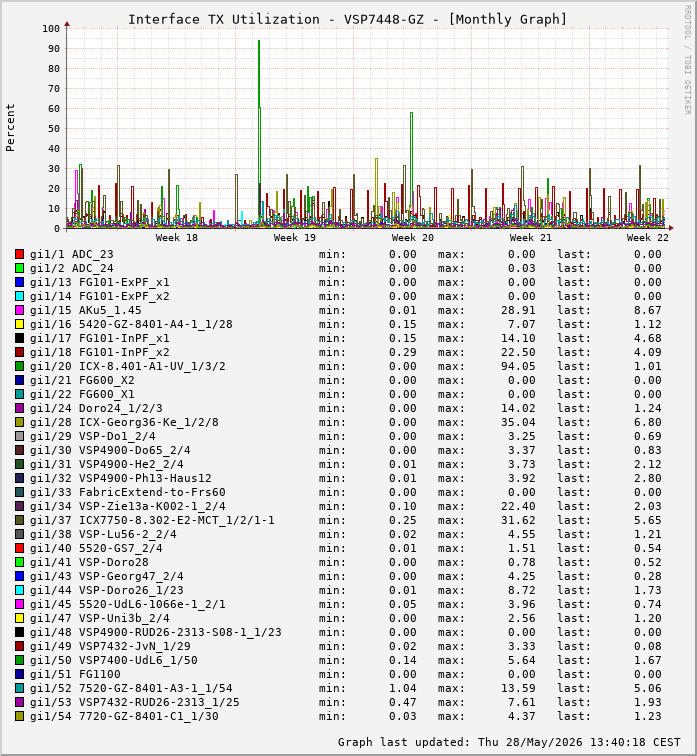
Task: Select legend label gi1/50 VSP7400-UdL6_1/50
Action: (114, 660)
